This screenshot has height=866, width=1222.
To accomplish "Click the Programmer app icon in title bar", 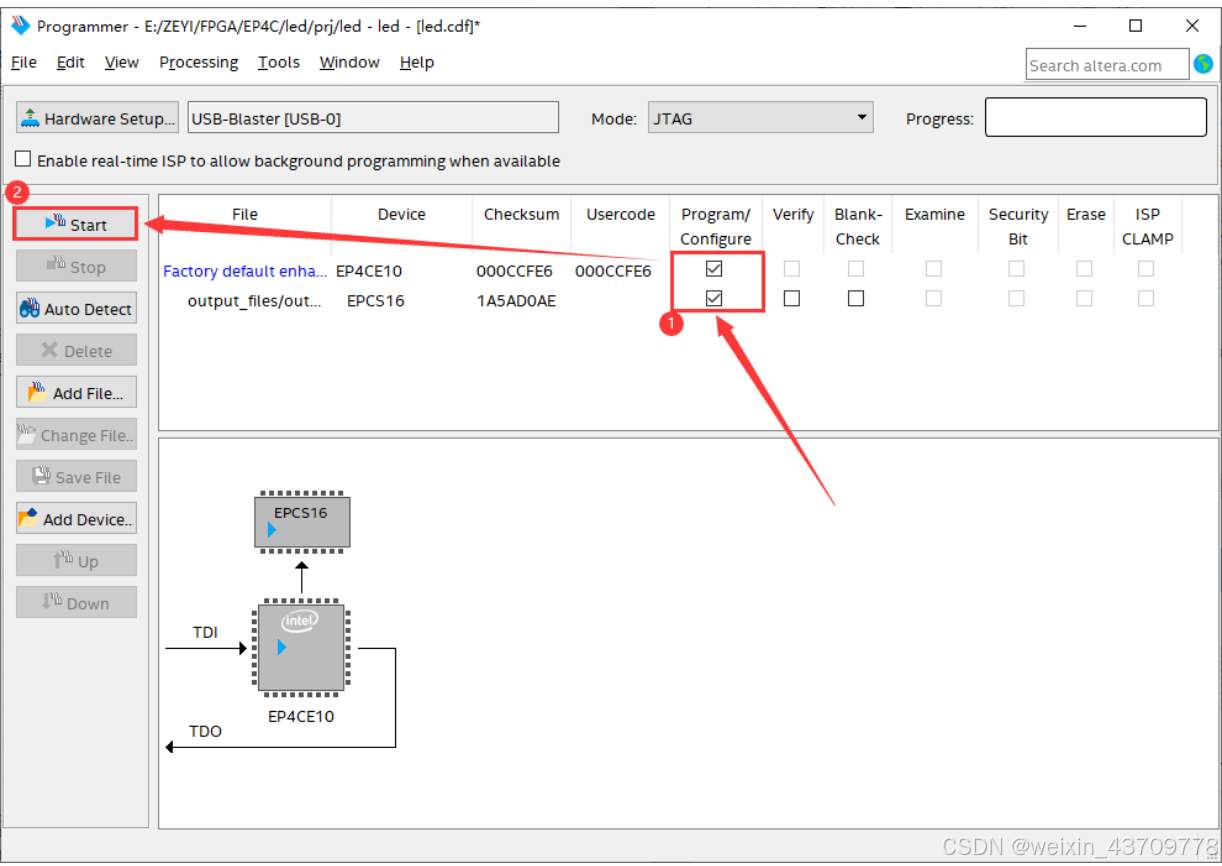I will 21,25.
